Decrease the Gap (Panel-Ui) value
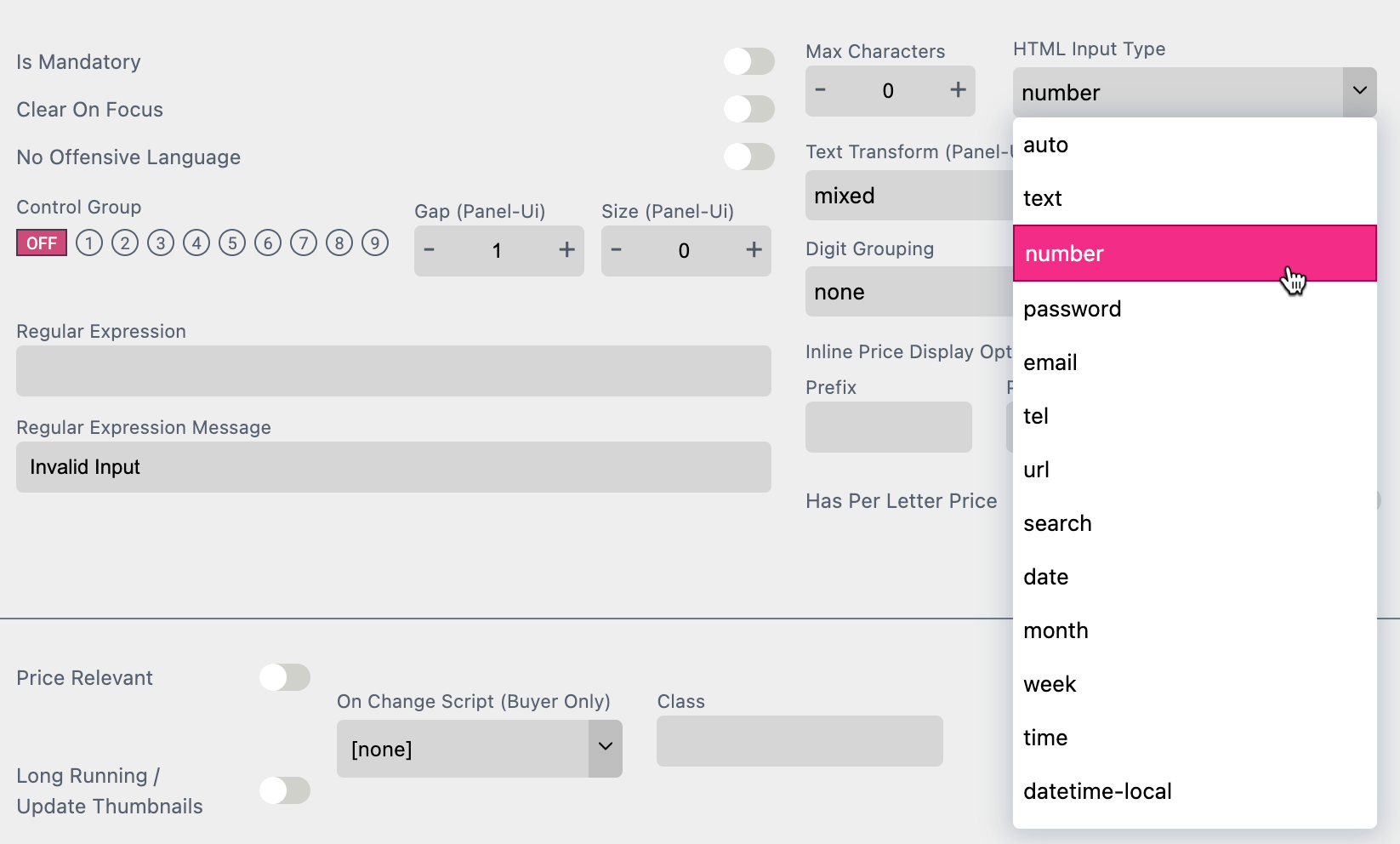 tap(430, 250)
